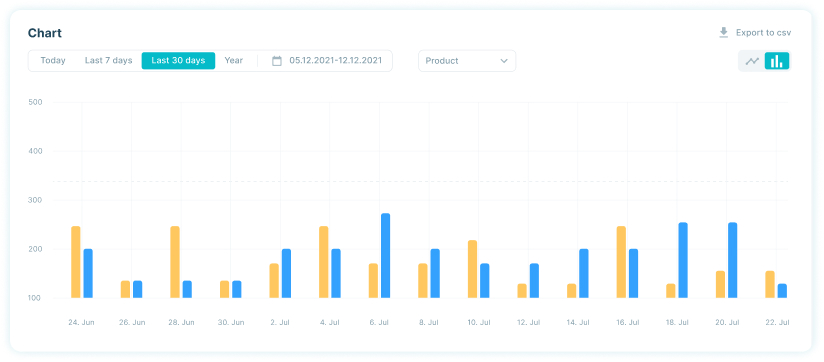Click the blue bar for 20. Jul
The width and height of the screenshot is (824, 362).
(733, 261)
